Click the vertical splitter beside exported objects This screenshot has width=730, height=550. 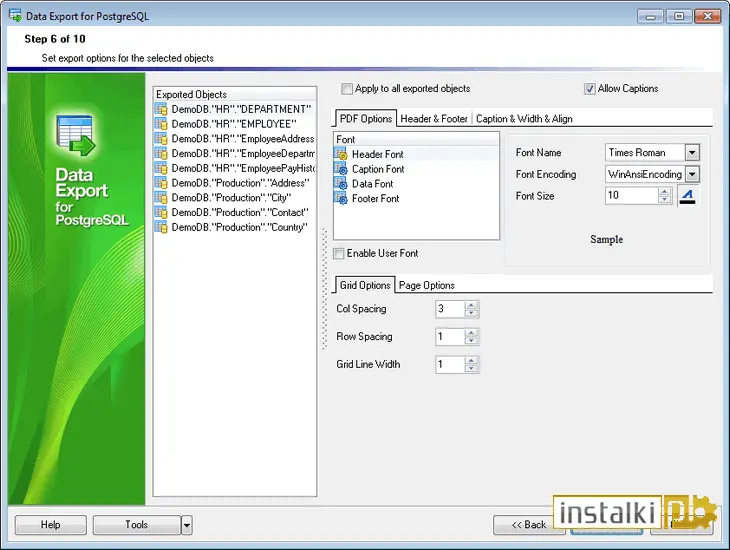324,289
